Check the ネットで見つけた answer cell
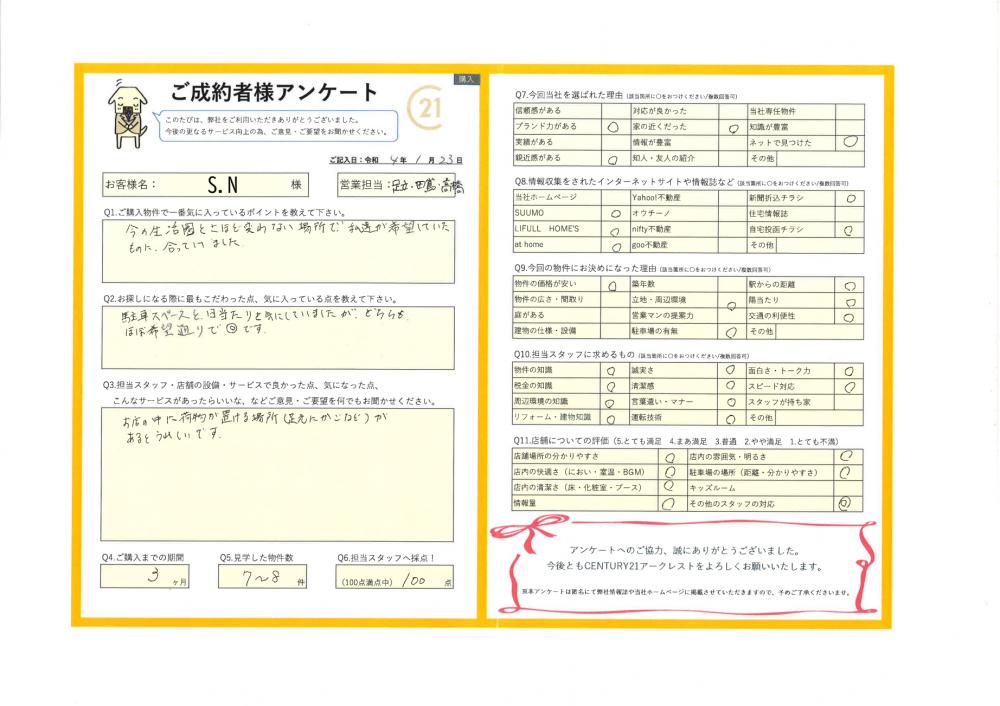 [x=849, y=142]
